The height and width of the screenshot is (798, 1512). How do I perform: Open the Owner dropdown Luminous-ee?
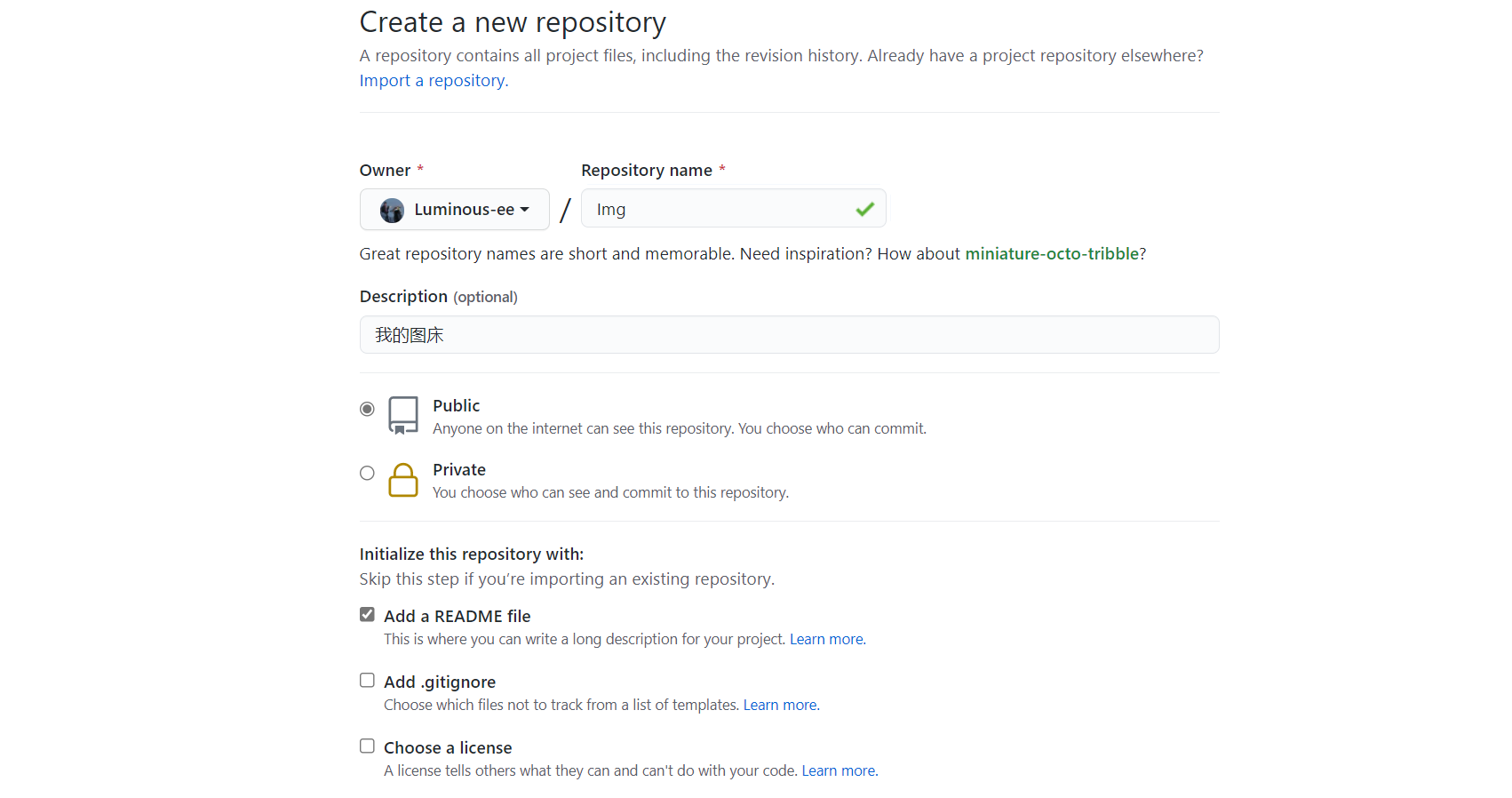tap(454, 210)
